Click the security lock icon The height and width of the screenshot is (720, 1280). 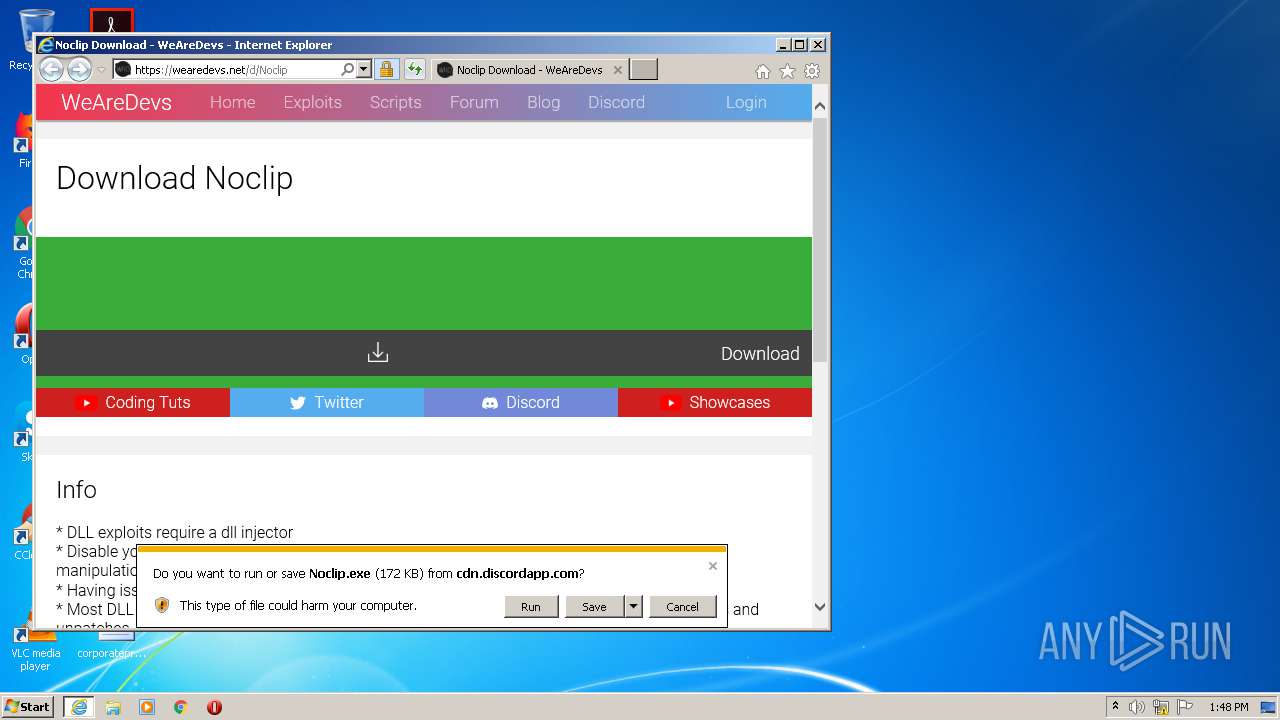pyautogui.click(x=387, y=69)
